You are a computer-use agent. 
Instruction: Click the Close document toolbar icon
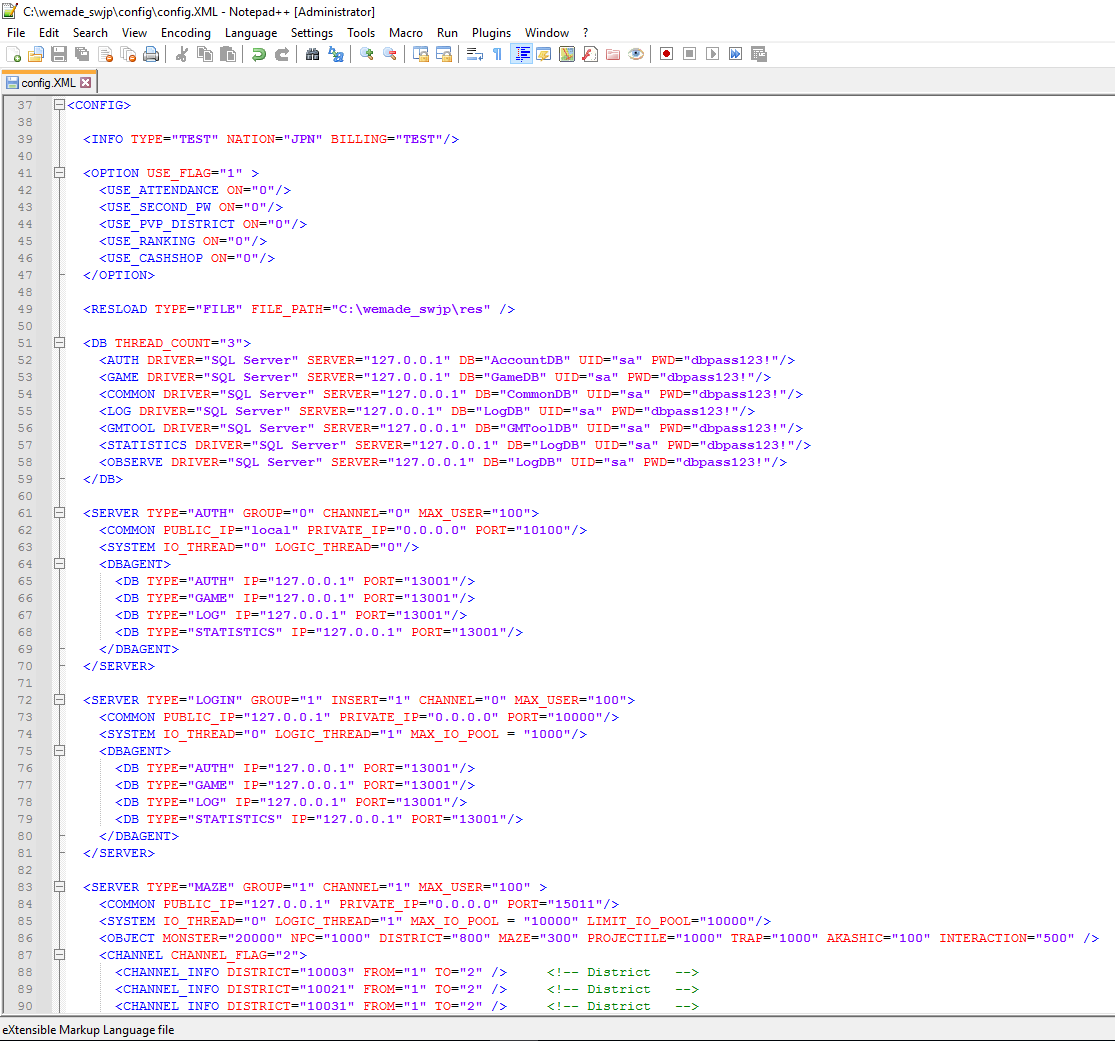point(105,54)
